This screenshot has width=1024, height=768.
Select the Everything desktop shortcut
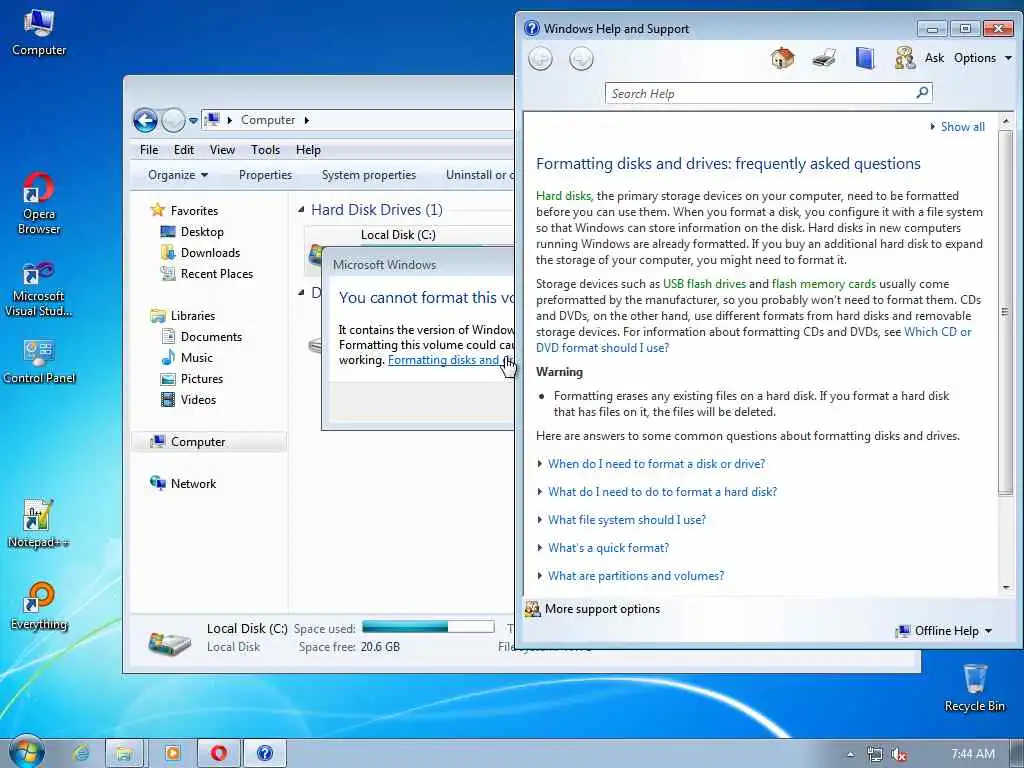pos(39,606)
